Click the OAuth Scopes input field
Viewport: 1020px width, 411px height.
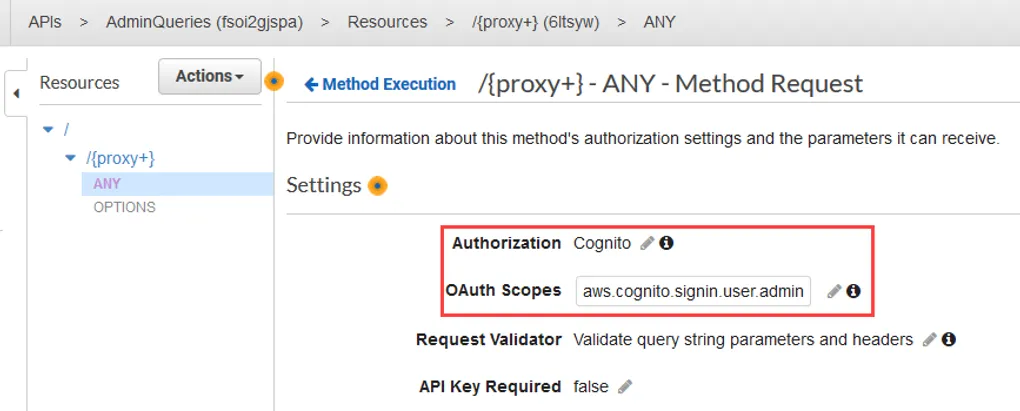[694, 291]
